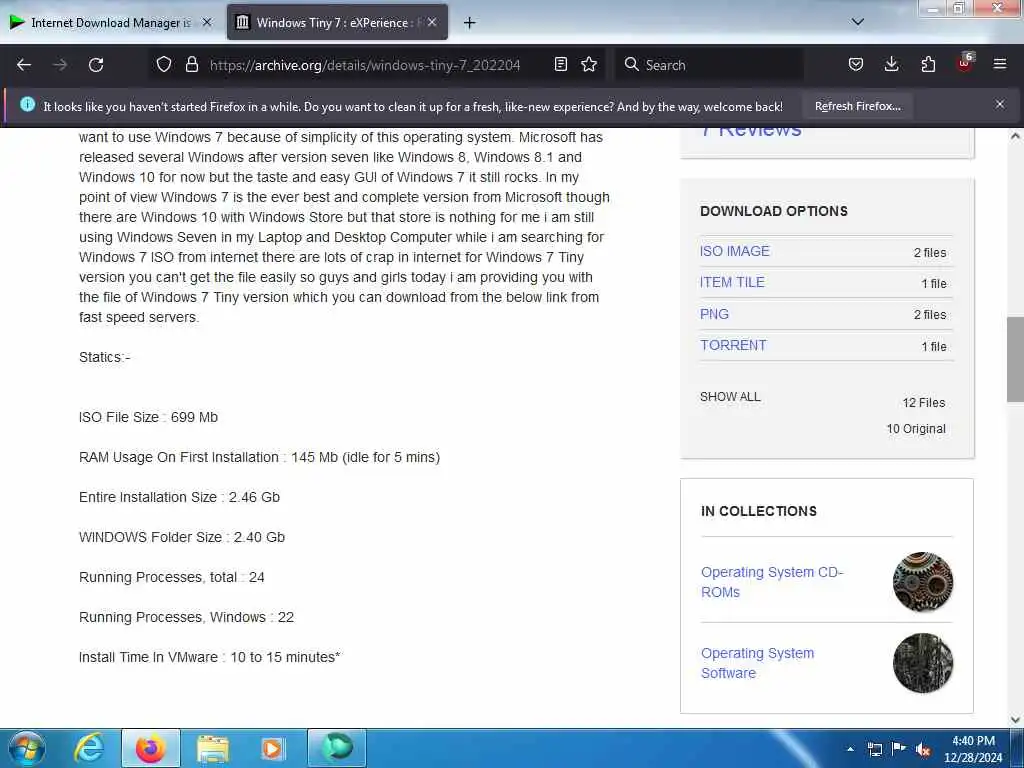
Task: Click the network tray icon
Action: 874,749
